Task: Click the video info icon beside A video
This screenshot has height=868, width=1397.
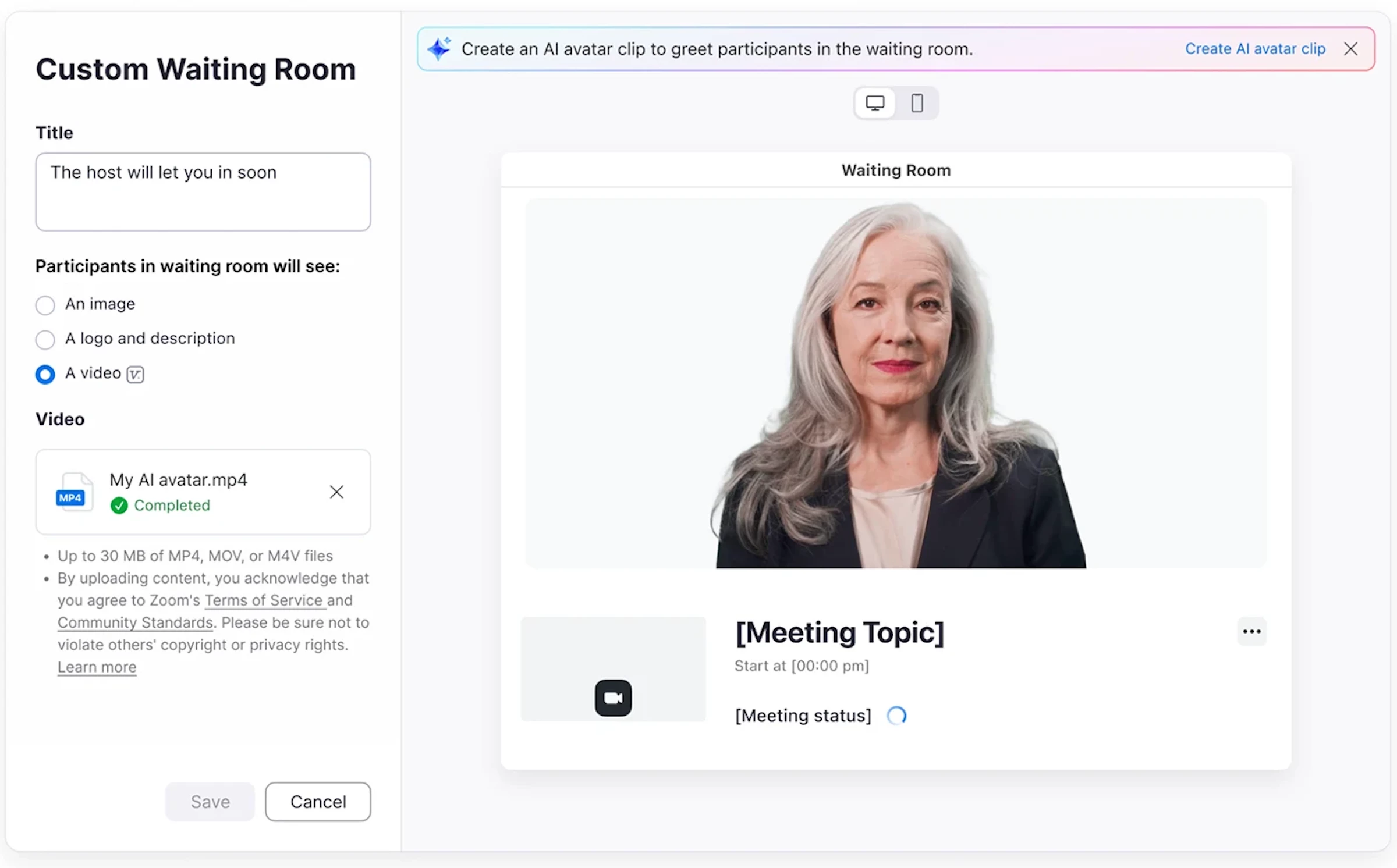Action: (136, 374)
